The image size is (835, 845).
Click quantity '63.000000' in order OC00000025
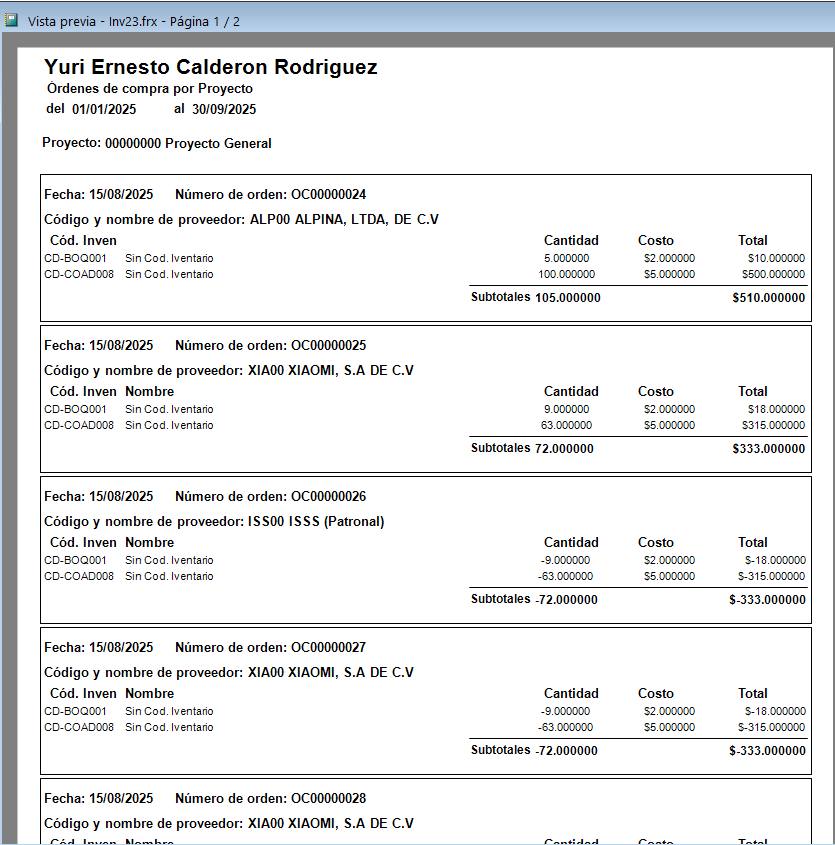[567, 425]
